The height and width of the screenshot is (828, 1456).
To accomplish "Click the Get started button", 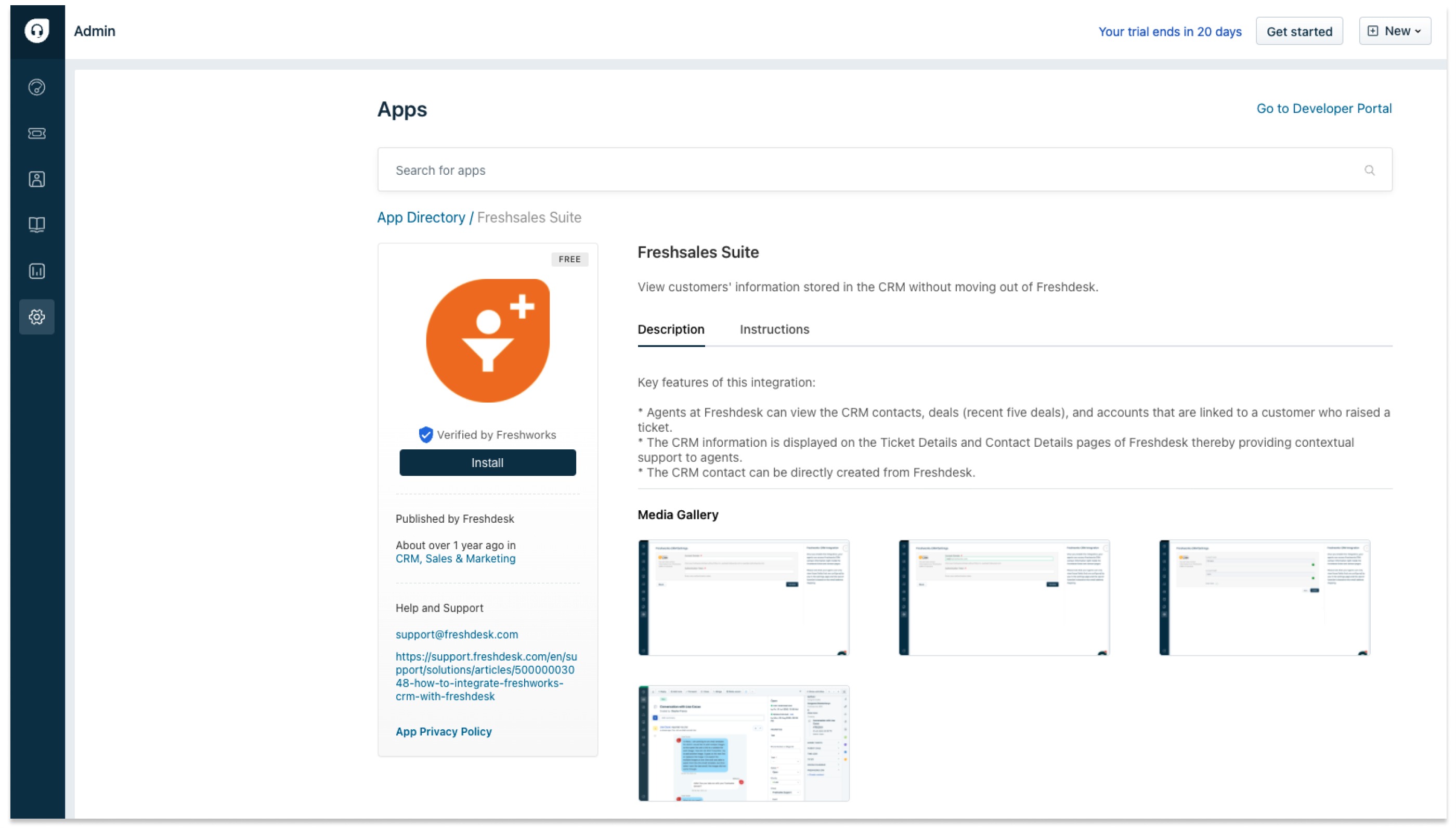I will click(1299, 31).
